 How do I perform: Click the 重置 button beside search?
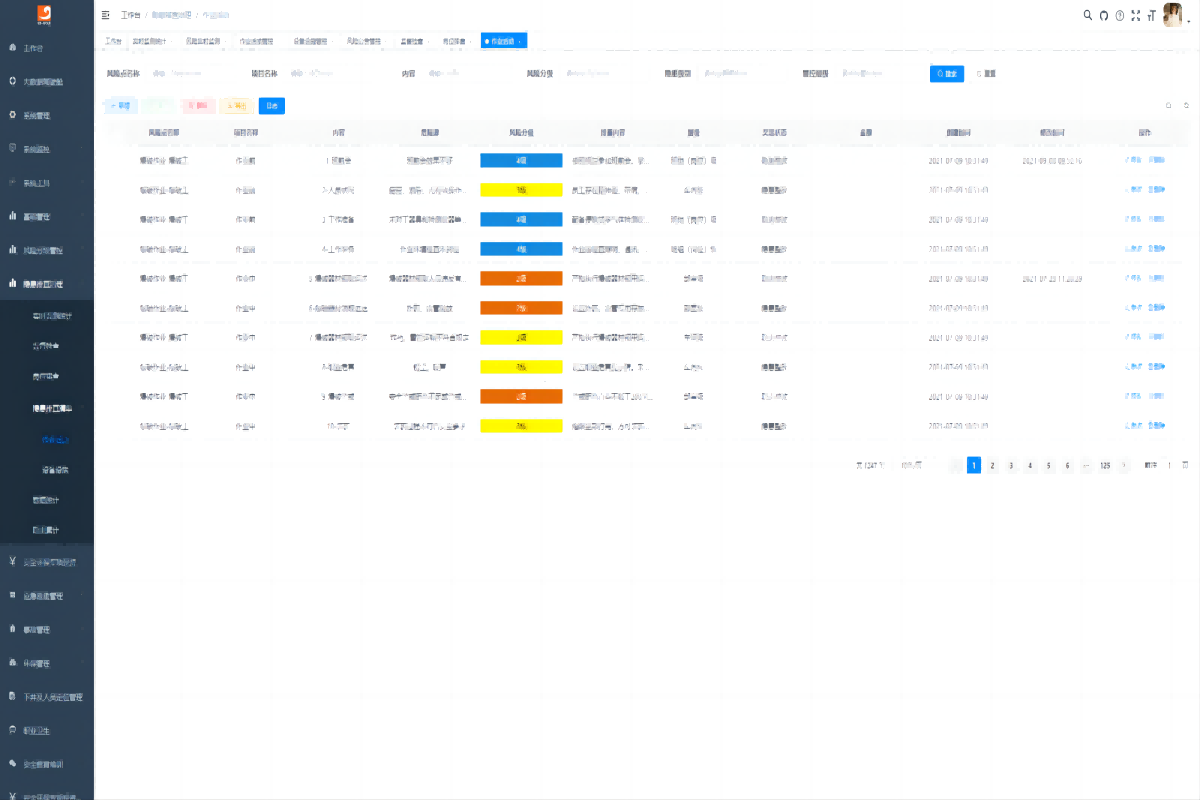click(986, 74)
